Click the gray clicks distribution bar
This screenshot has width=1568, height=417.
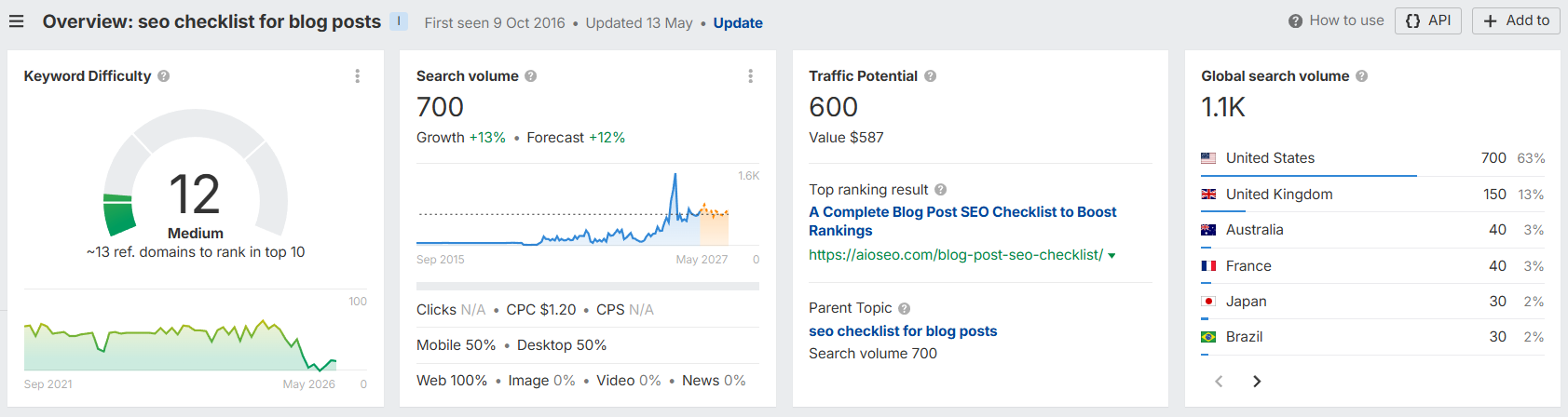click(x=588, y=287)
